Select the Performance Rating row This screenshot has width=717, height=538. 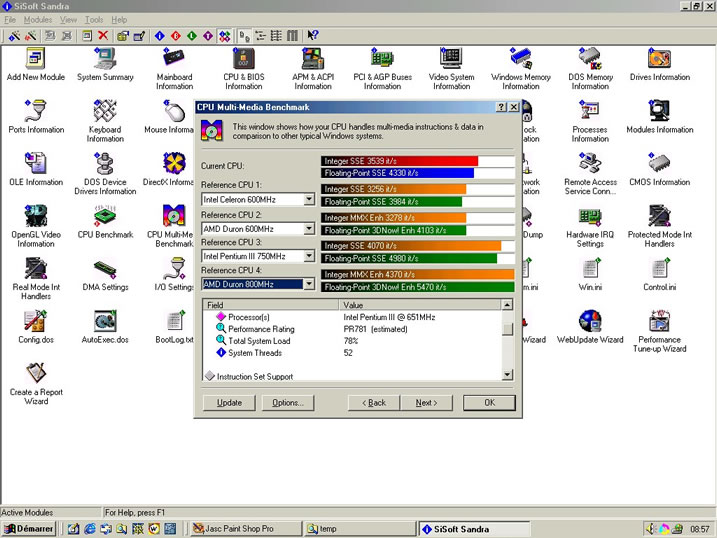(x=352, y=329)
